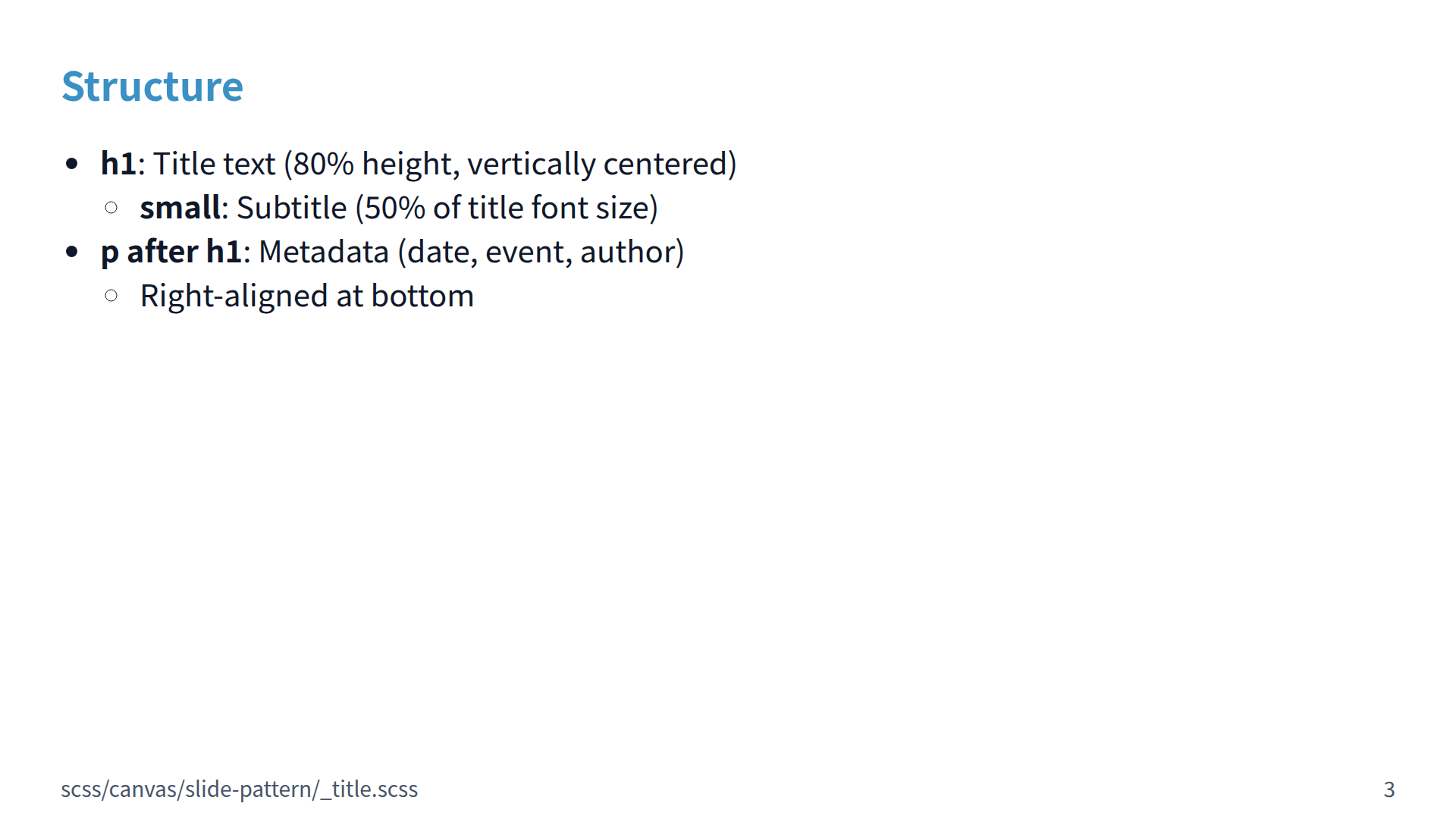The height and width of the screenshot is (819, 1456).
Task: Click the "Right-aligned at bottom" sub-bullet text
Action: (306, 296)
